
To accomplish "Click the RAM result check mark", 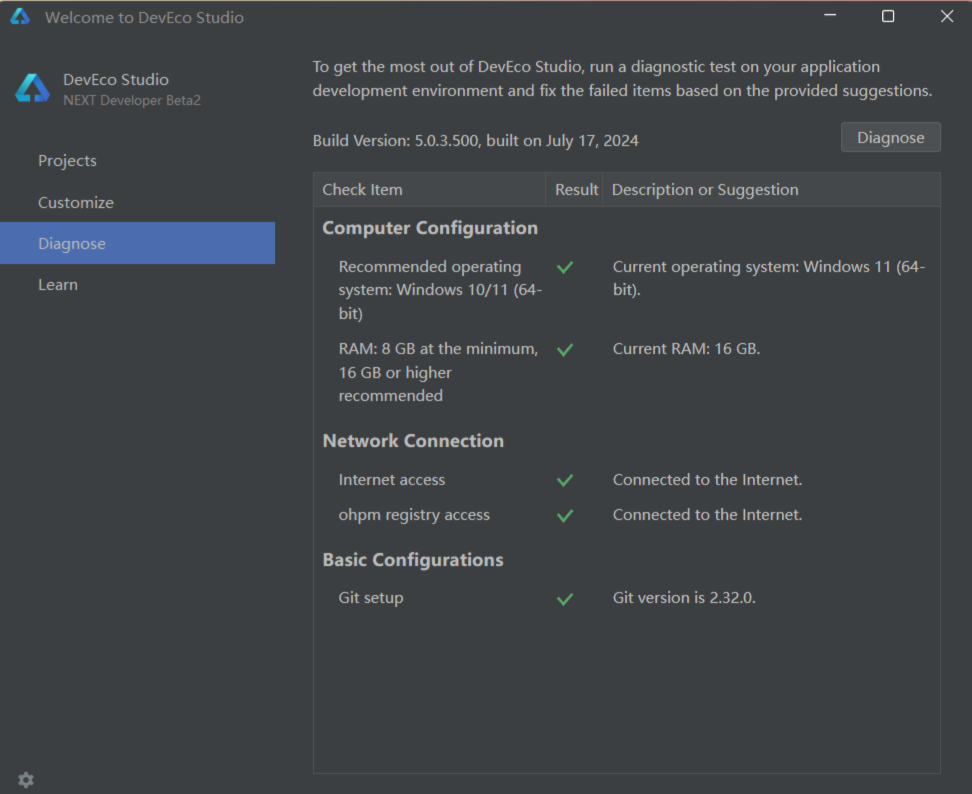I will click(565, 350).
